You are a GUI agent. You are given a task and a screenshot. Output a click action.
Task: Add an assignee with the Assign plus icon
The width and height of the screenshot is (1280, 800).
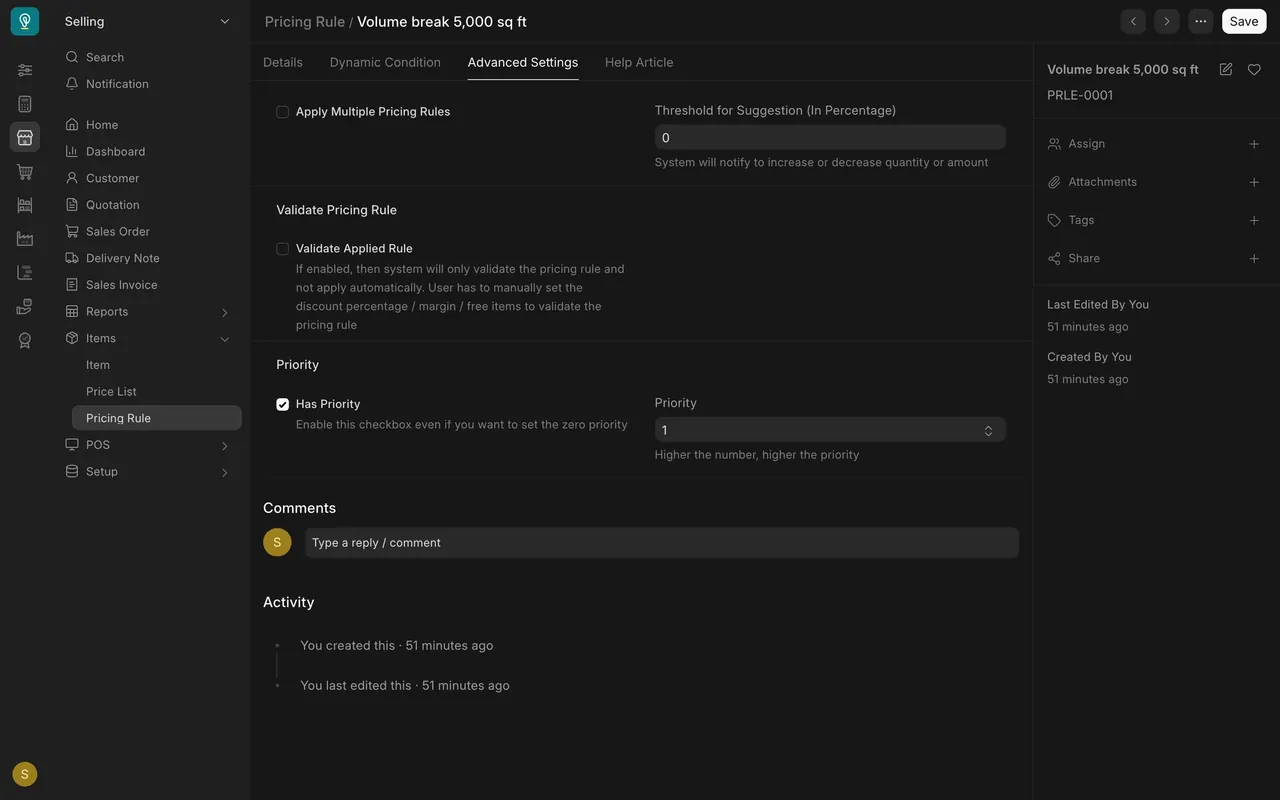click(x=1254, y=144)
